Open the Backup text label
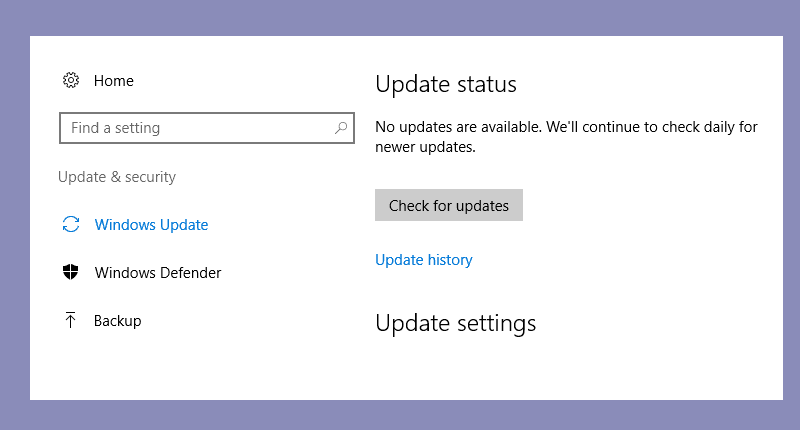This screenshot has width=800, height=430. tap(117, 321)
